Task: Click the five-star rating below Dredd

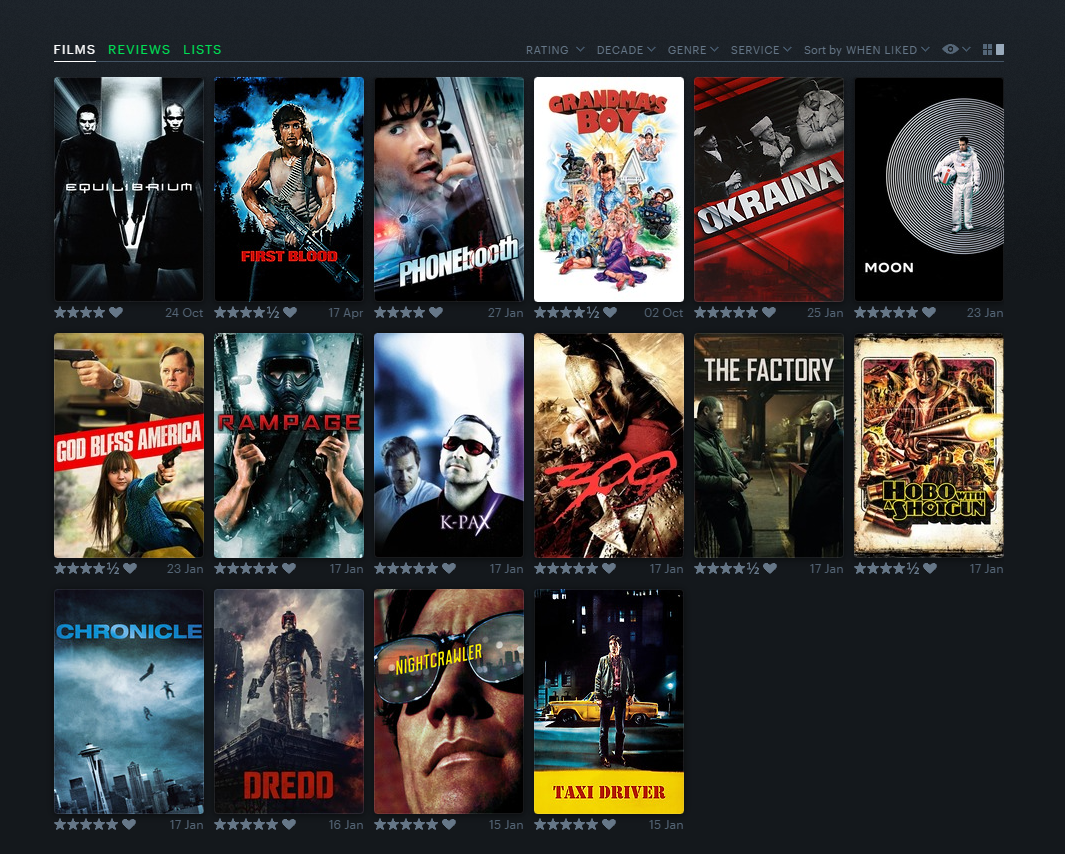Action: [x=246, y=824]
